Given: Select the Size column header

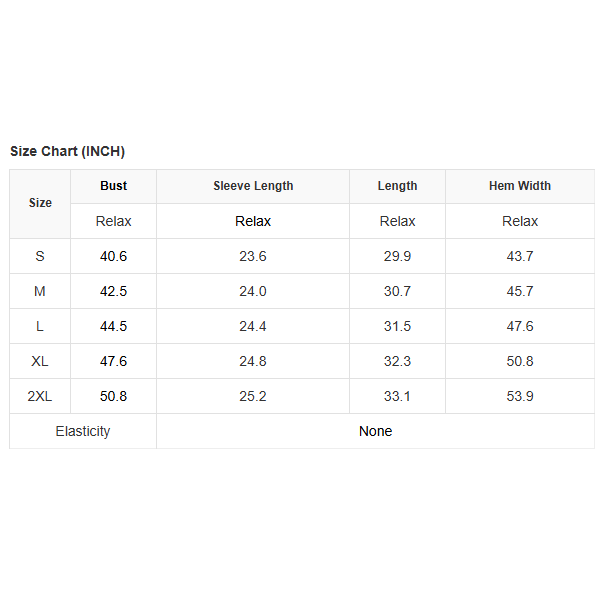Looking at the screenshot, I should coord(40,203).
